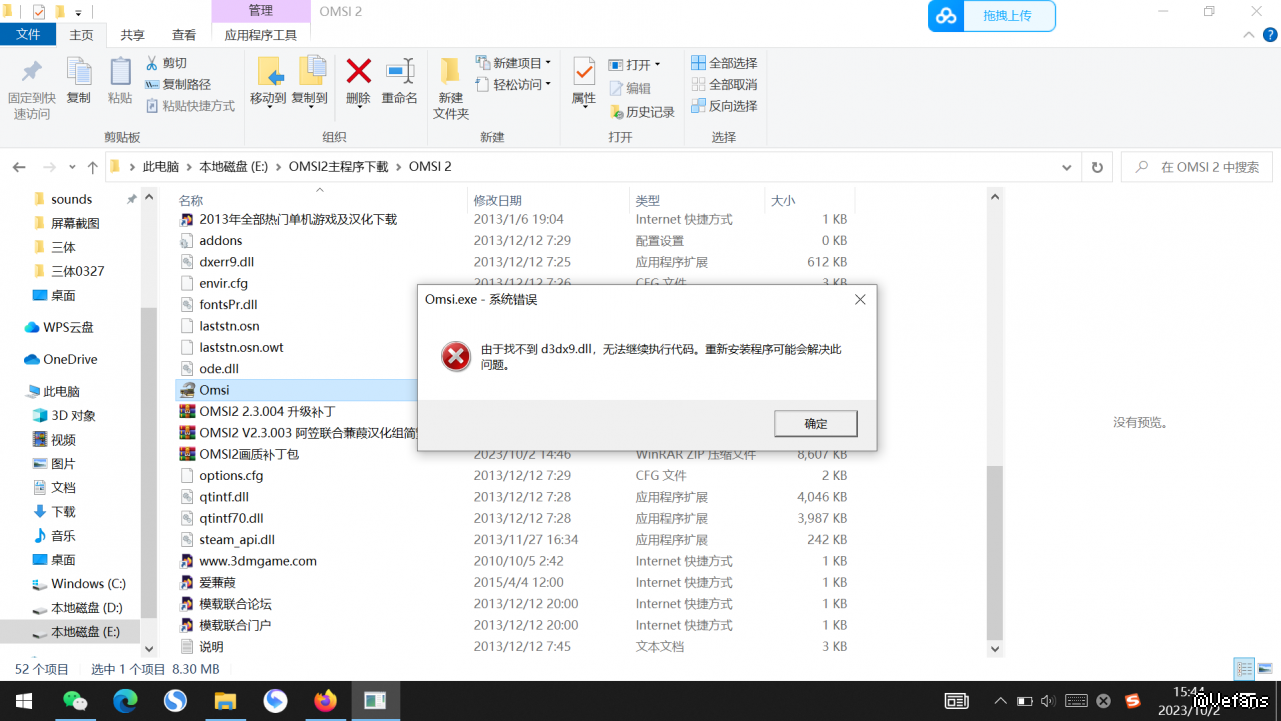Open 历史记录 in the ribbon
This screenshot has width=1281, height=721.
[642, 112]
